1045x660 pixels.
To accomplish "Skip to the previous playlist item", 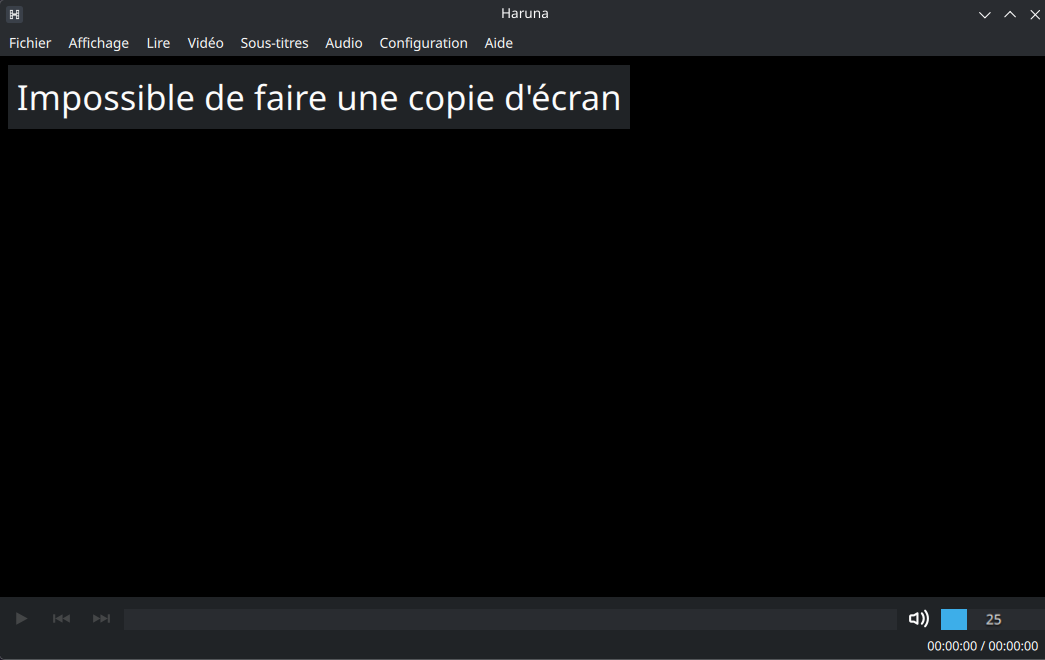I will 61,619.
